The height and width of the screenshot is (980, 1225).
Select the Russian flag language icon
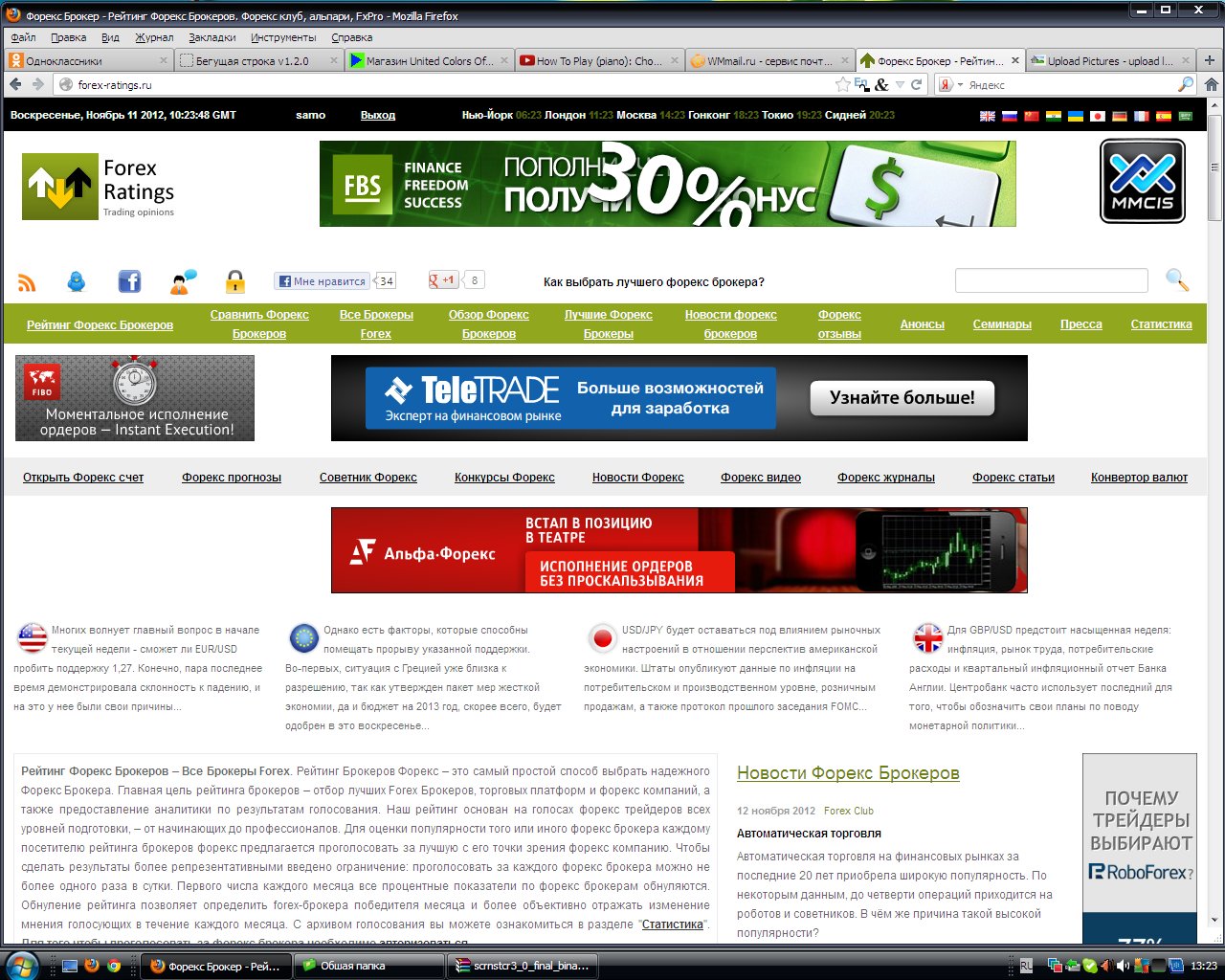(1010, 116)
